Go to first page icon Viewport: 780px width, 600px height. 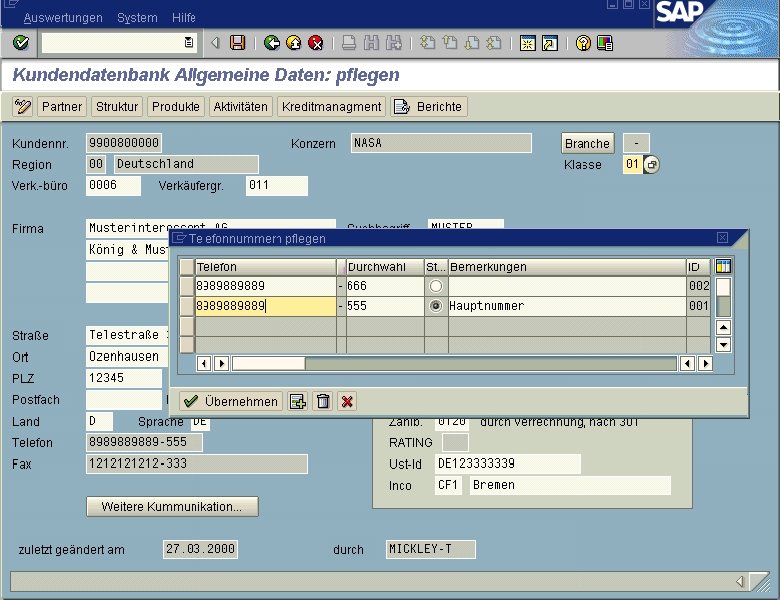point(427,43)
